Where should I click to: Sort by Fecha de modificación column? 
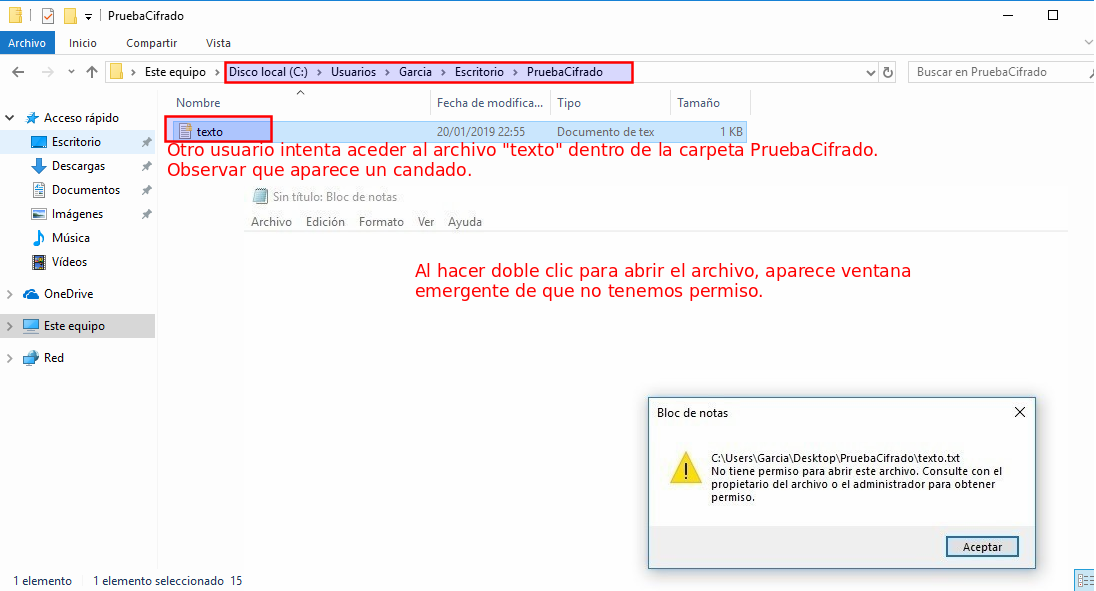(489, 103)
